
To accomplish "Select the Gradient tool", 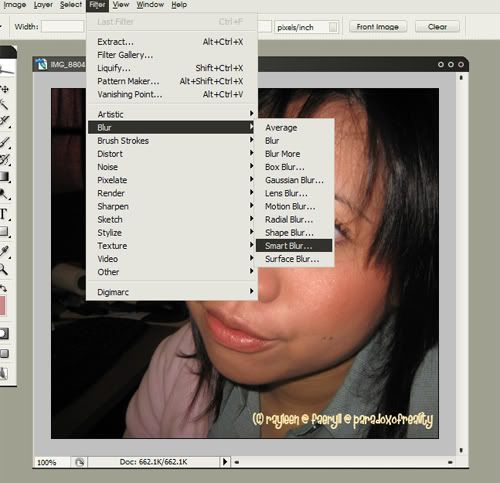I will 4,177.
